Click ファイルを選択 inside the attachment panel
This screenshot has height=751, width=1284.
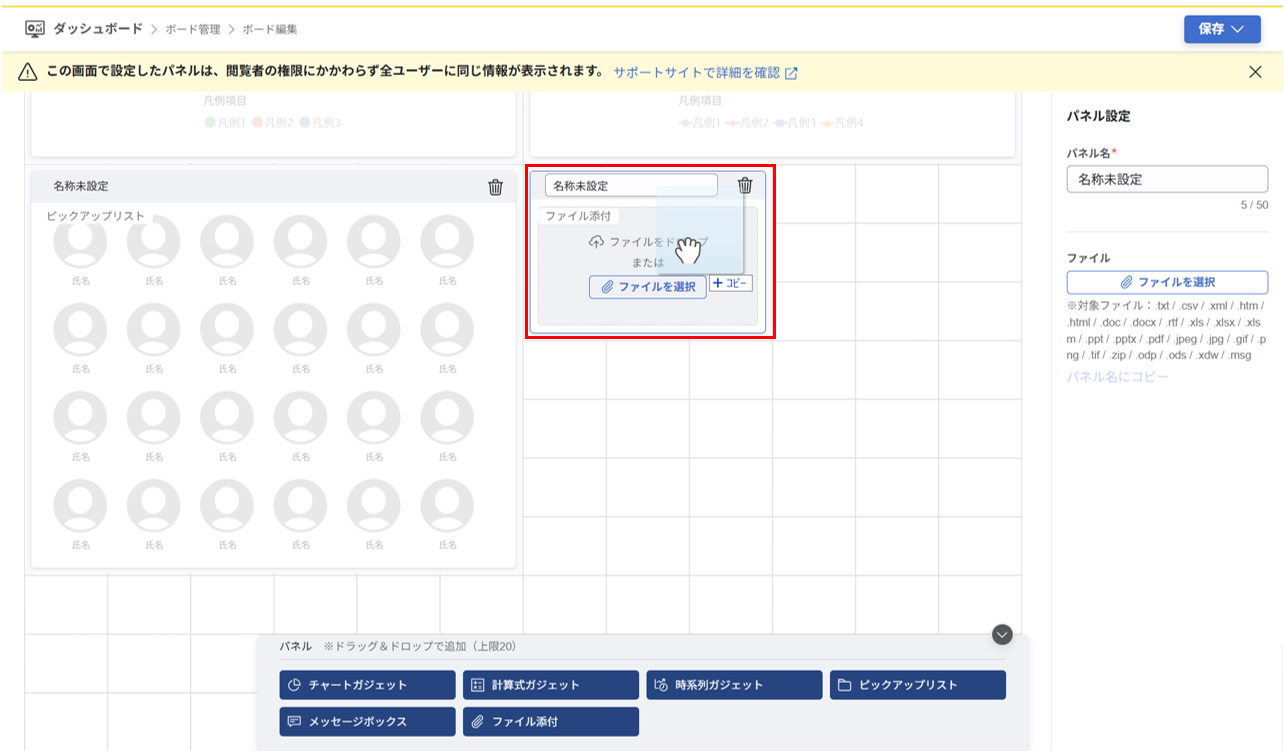tap(648, 285)
